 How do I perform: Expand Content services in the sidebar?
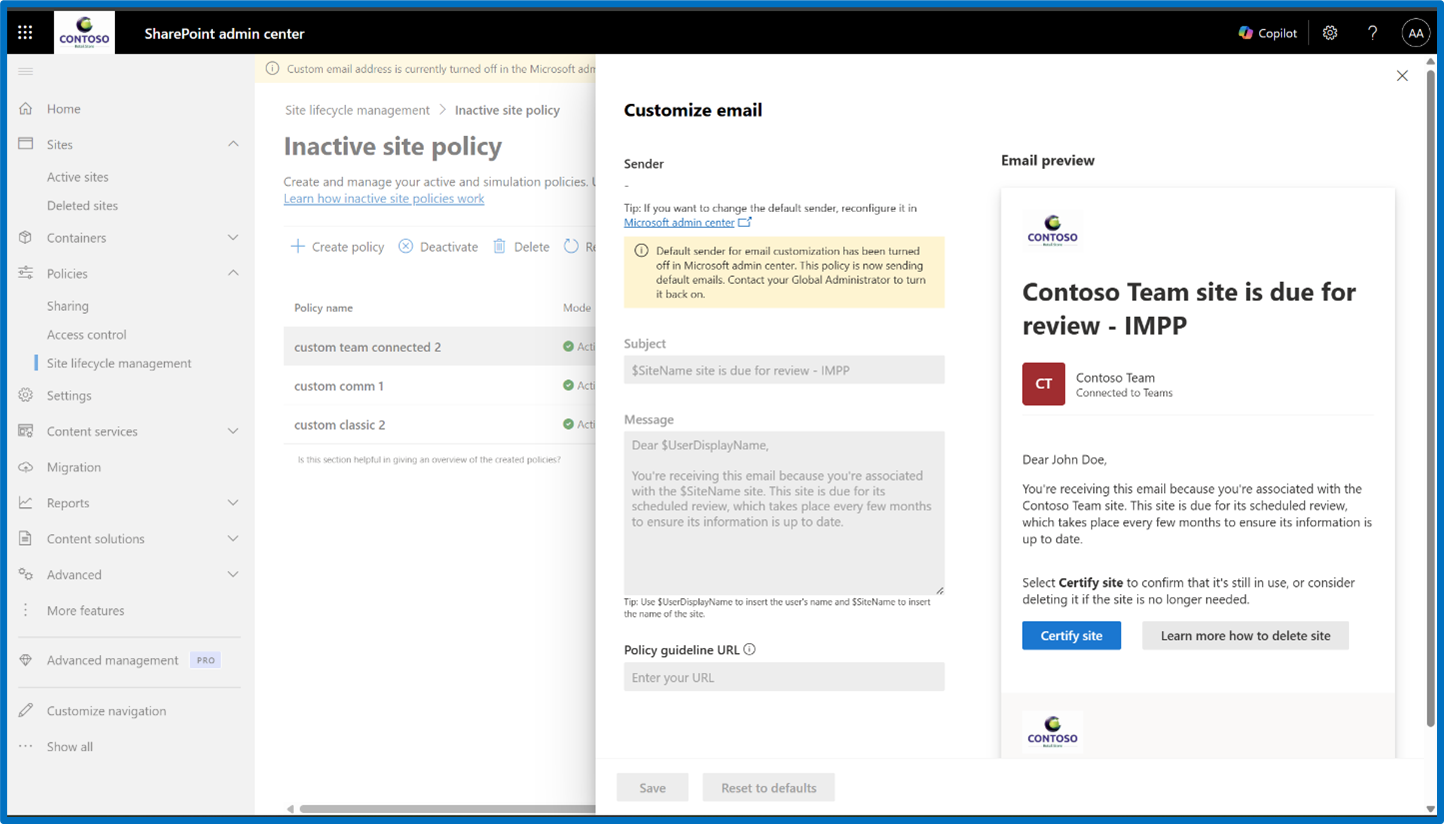tap(233, 431)
